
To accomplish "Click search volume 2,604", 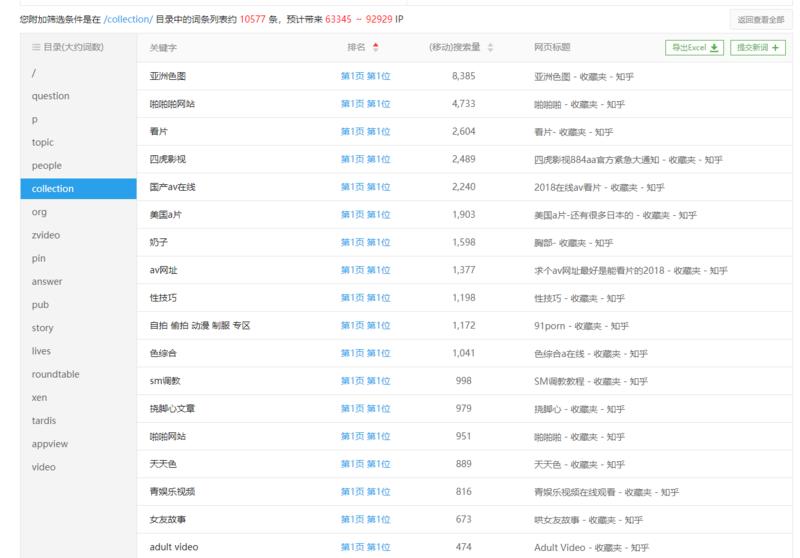I will [463, 131].
